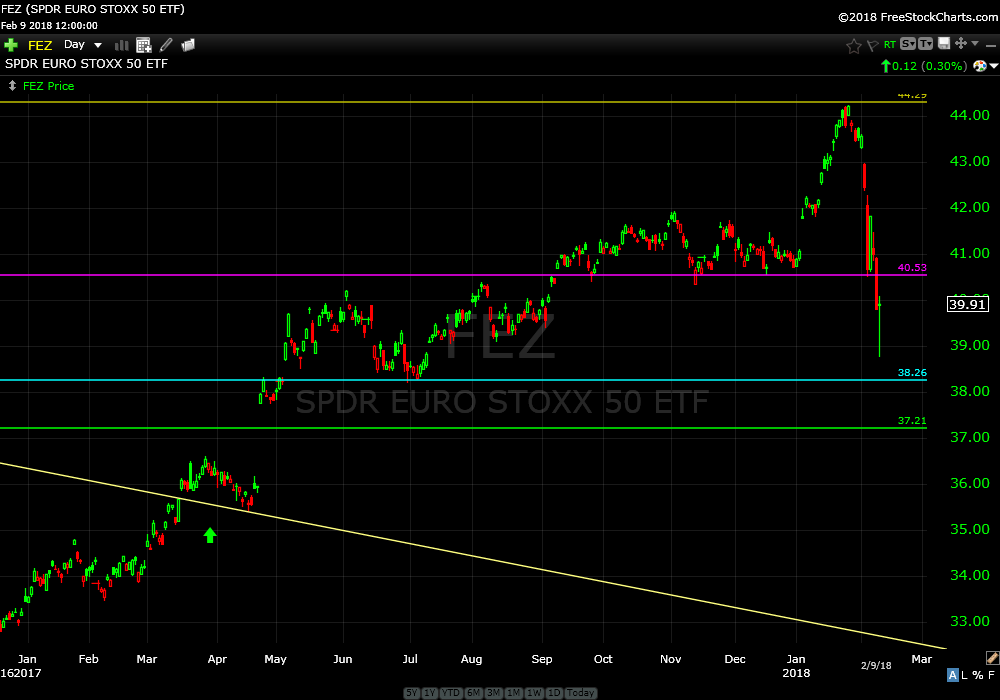Click the four-way move arrows icon

click(960, 44)
